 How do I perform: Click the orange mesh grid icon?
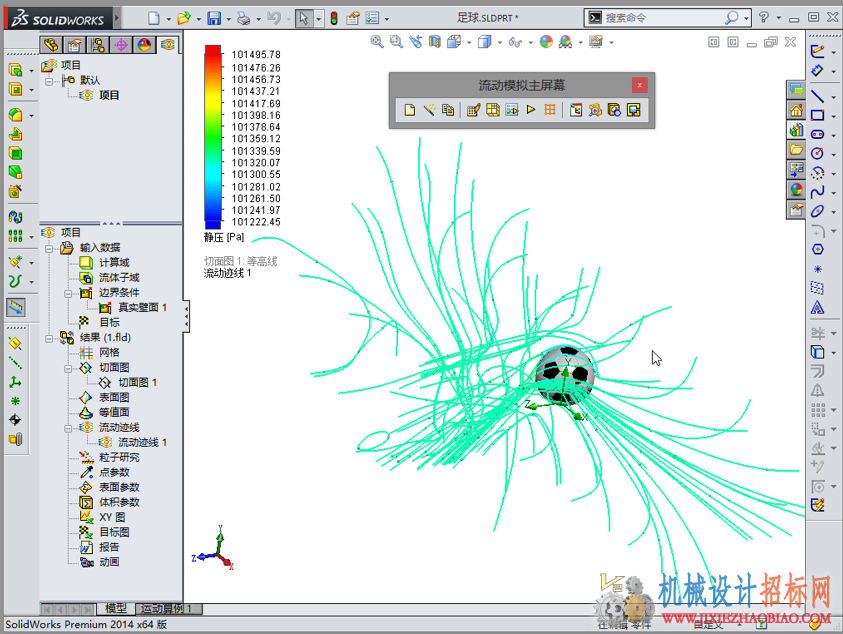click(x=549, y=110)
